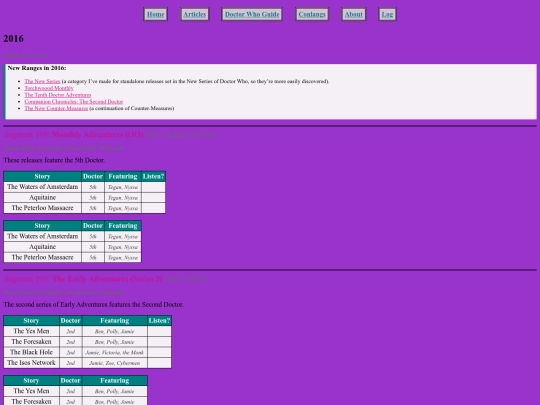
Task: Open the Torchwood Monthly link
Action: coord(49,88)
